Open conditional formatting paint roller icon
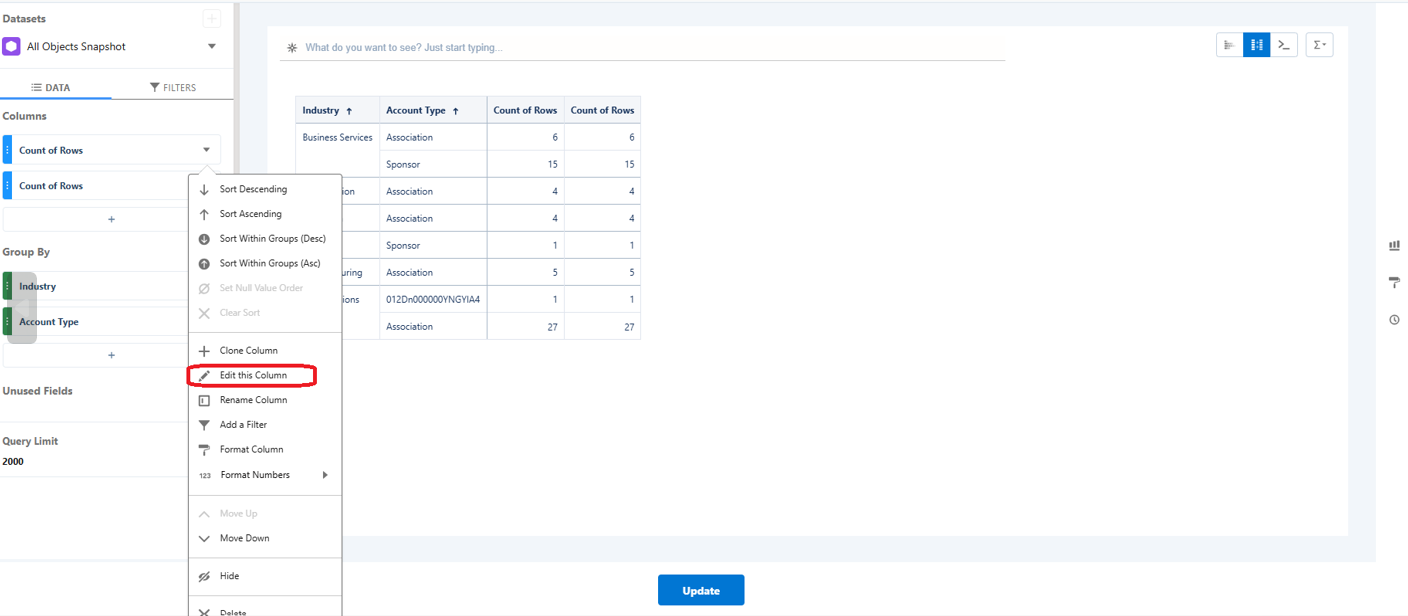1408x616 pixels. tap(1394, 282)
